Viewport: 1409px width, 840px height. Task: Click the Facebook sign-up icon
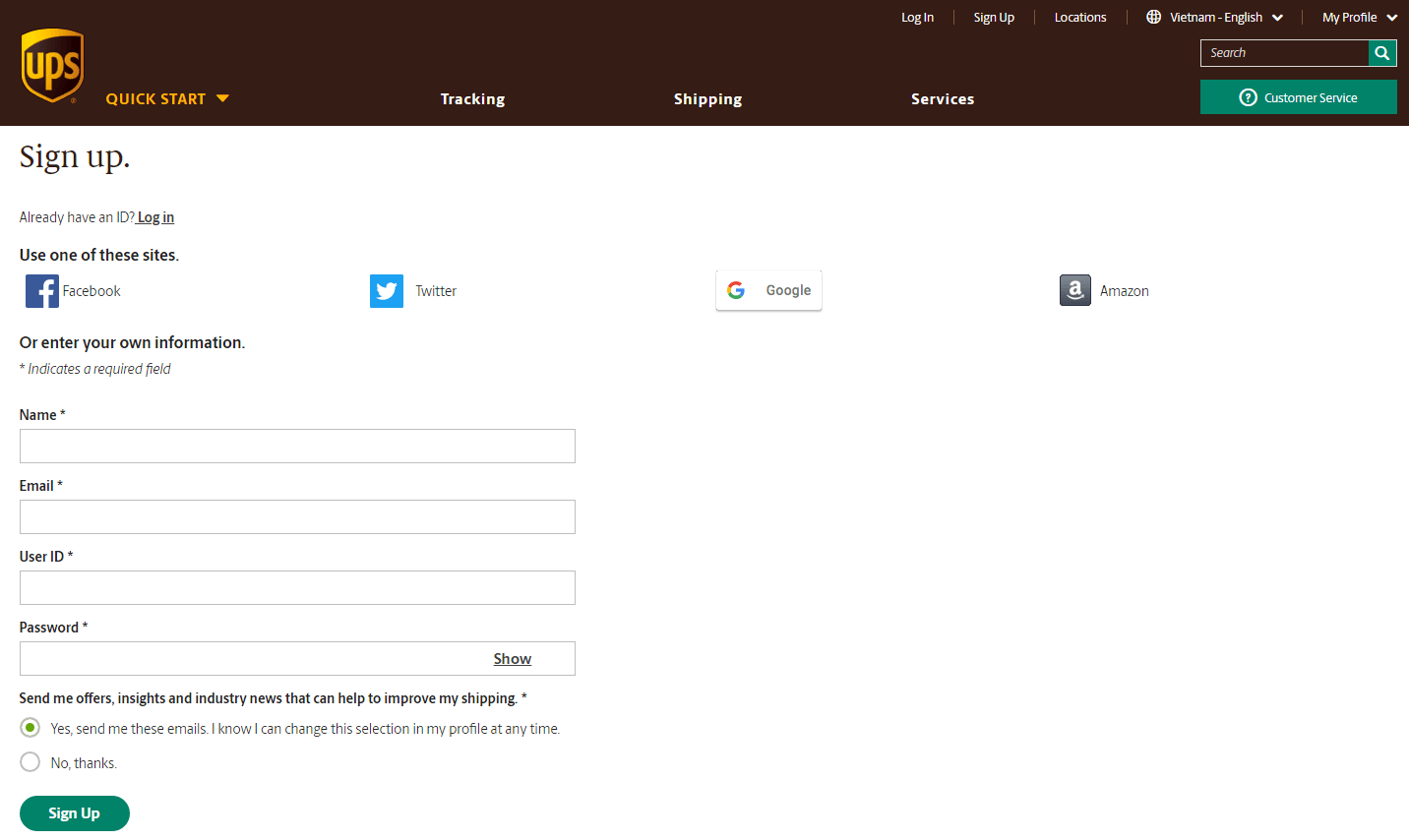42,291
